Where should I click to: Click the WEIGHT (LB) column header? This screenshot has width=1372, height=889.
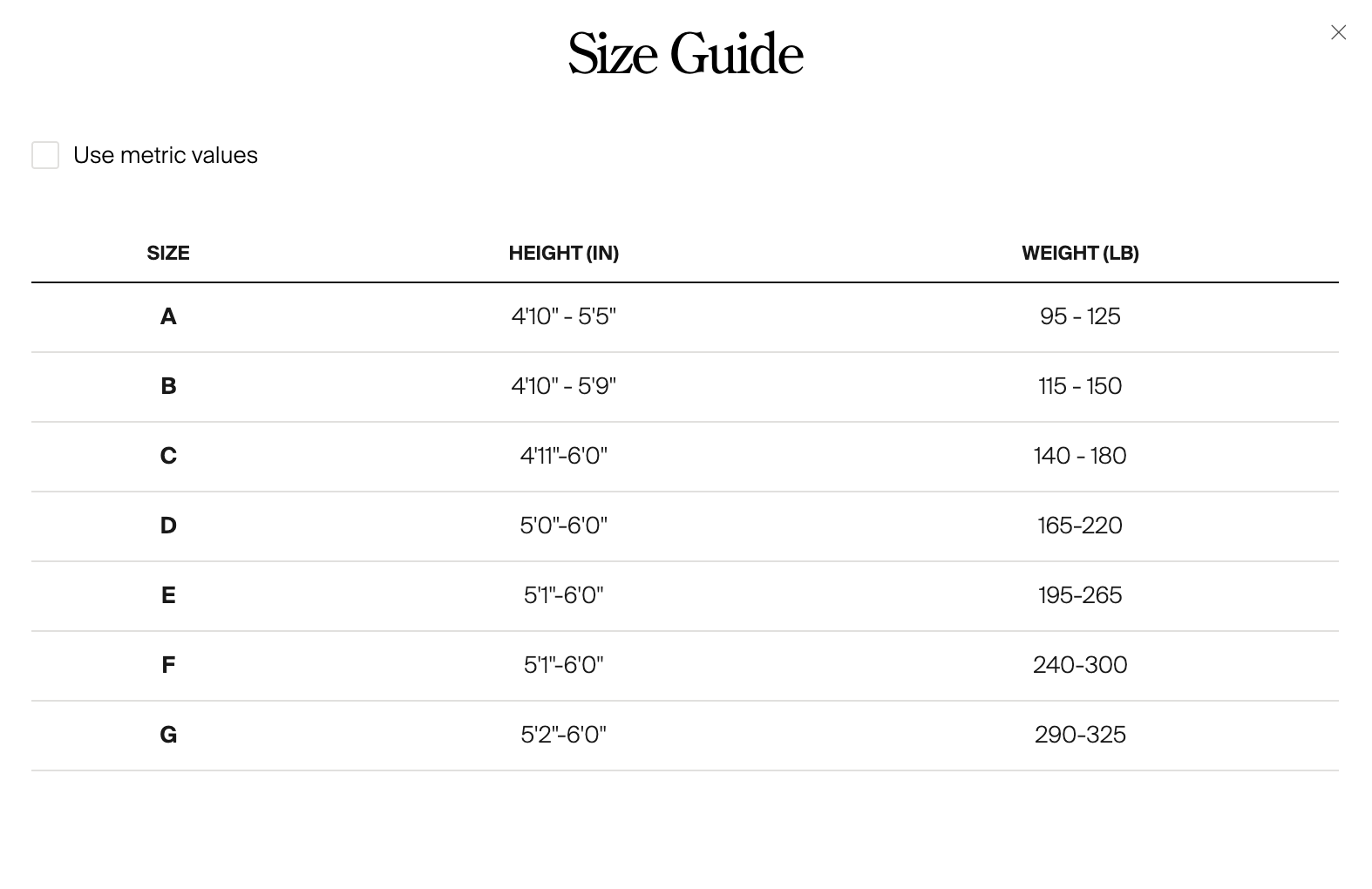coord(1080,253)
